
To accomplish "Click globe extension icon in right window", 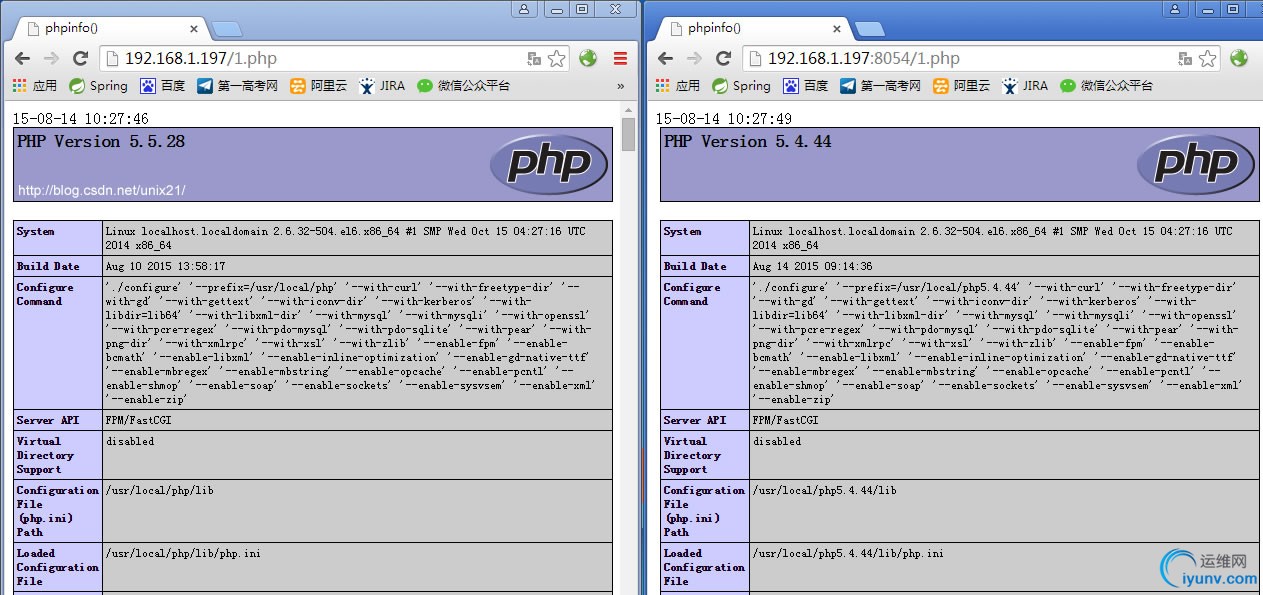I will point(1239,58).
